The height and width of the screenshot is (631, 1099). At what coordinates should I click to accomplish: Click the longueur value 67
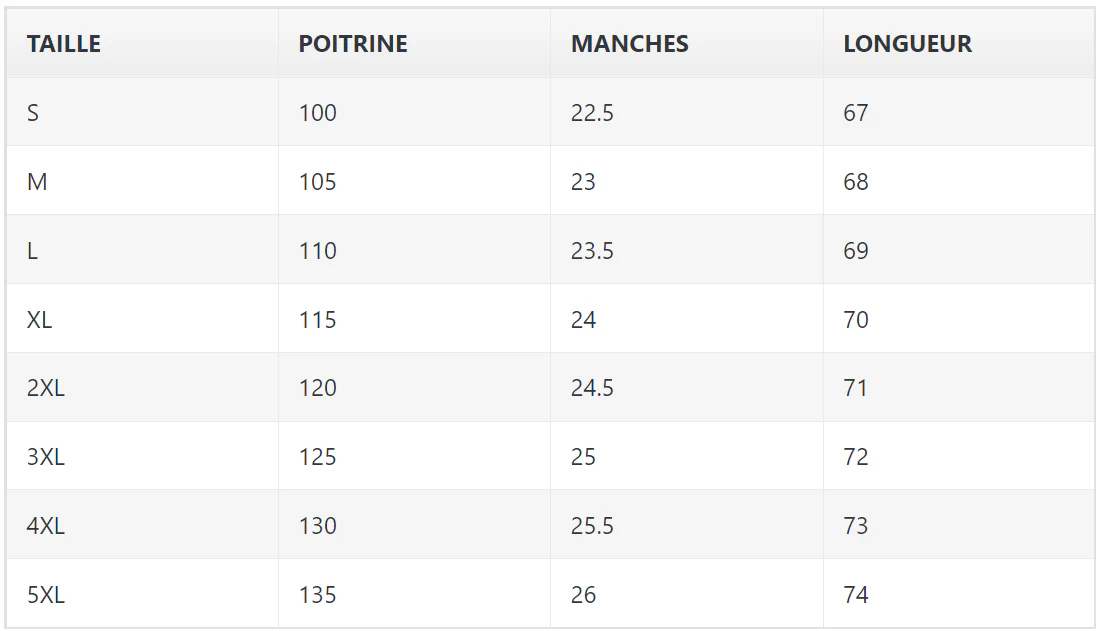856,113
